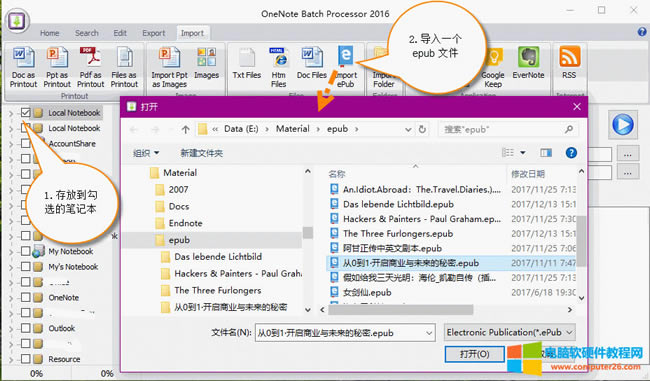Check the My Notebook checkbox
The image size is (650, 381).
point(25,251)
